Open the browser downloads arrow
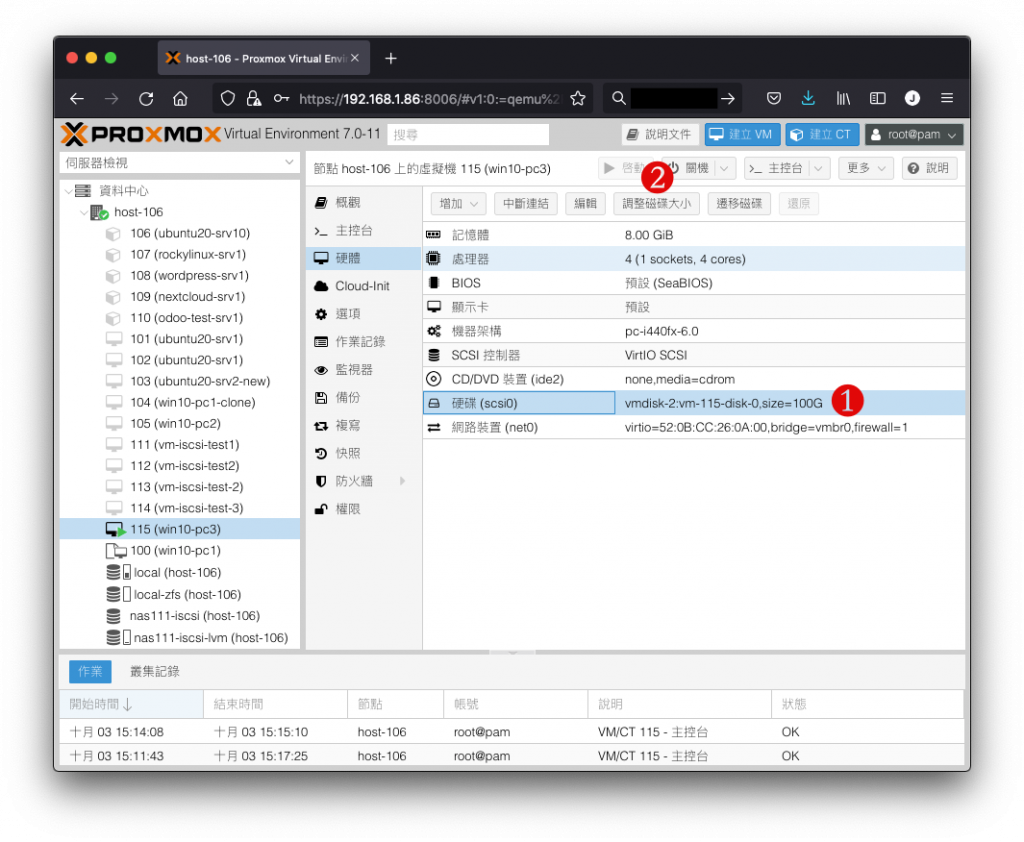The width and height of the screenshot is (1024, 842). (x=808, y=99)
